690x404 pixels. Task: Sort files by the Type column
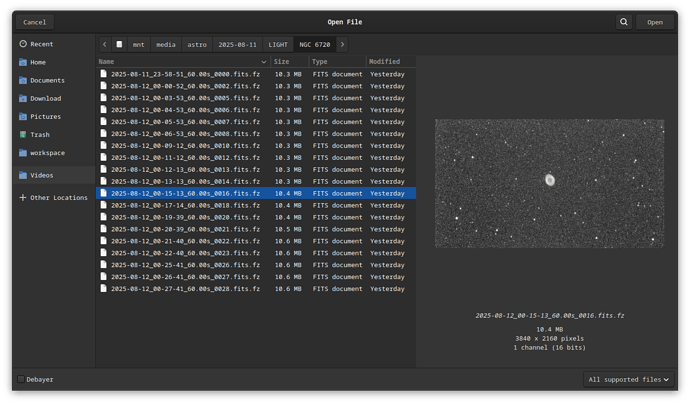(x=337, y=62)
